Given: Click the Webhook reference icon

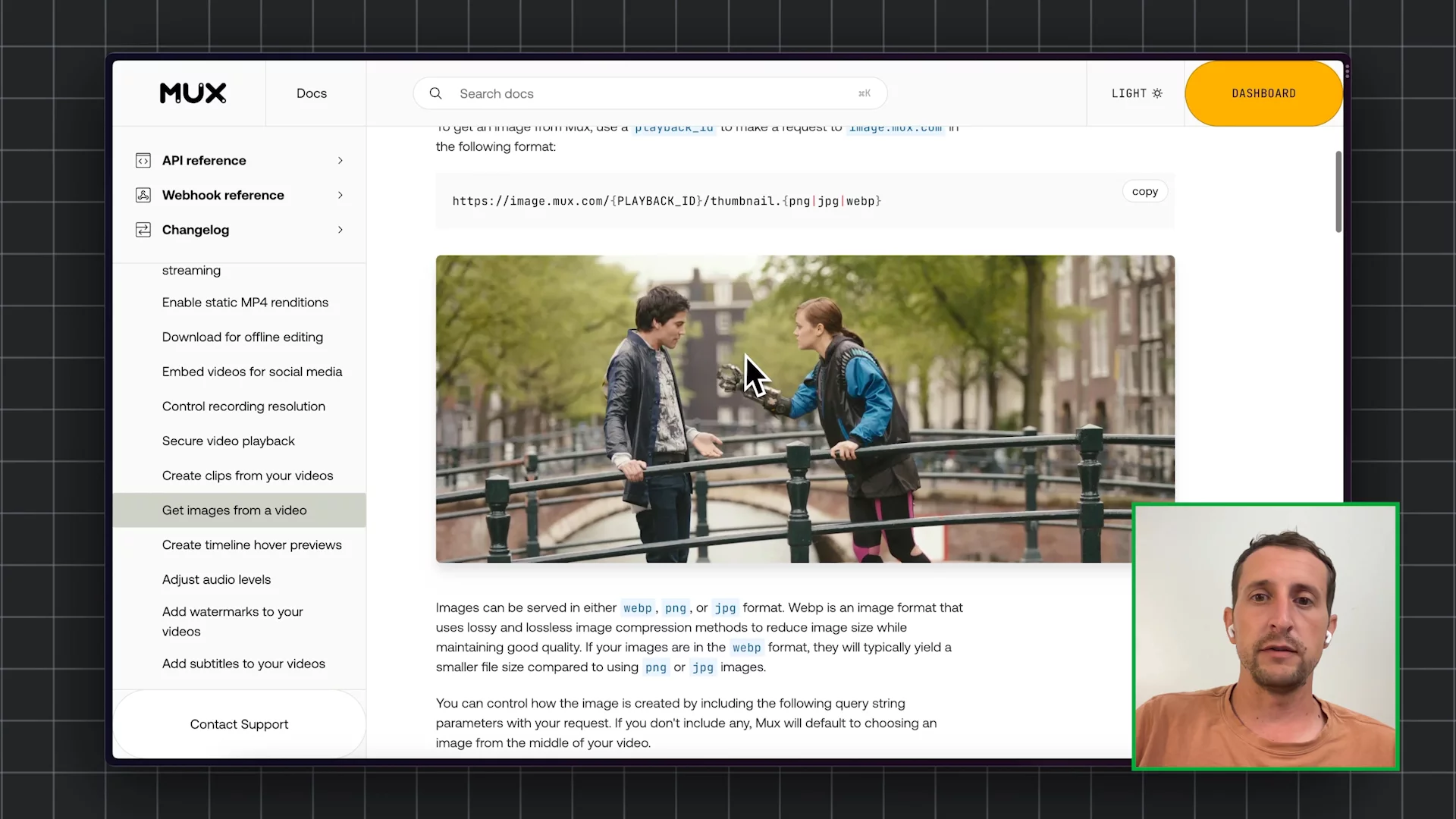Looking at the screenshot, I should click(143, 194).
